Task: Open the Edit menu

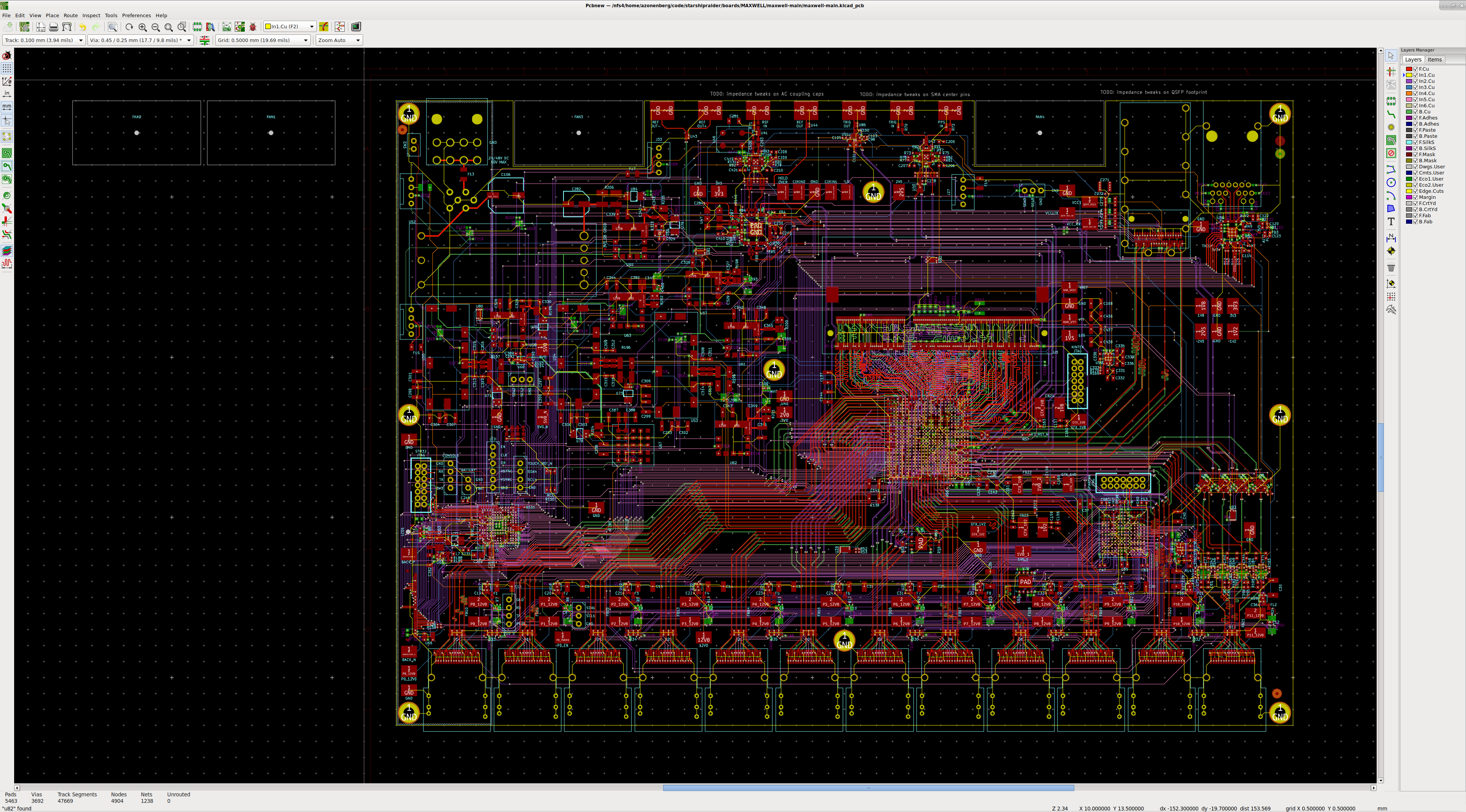Action: pos(20,15)
